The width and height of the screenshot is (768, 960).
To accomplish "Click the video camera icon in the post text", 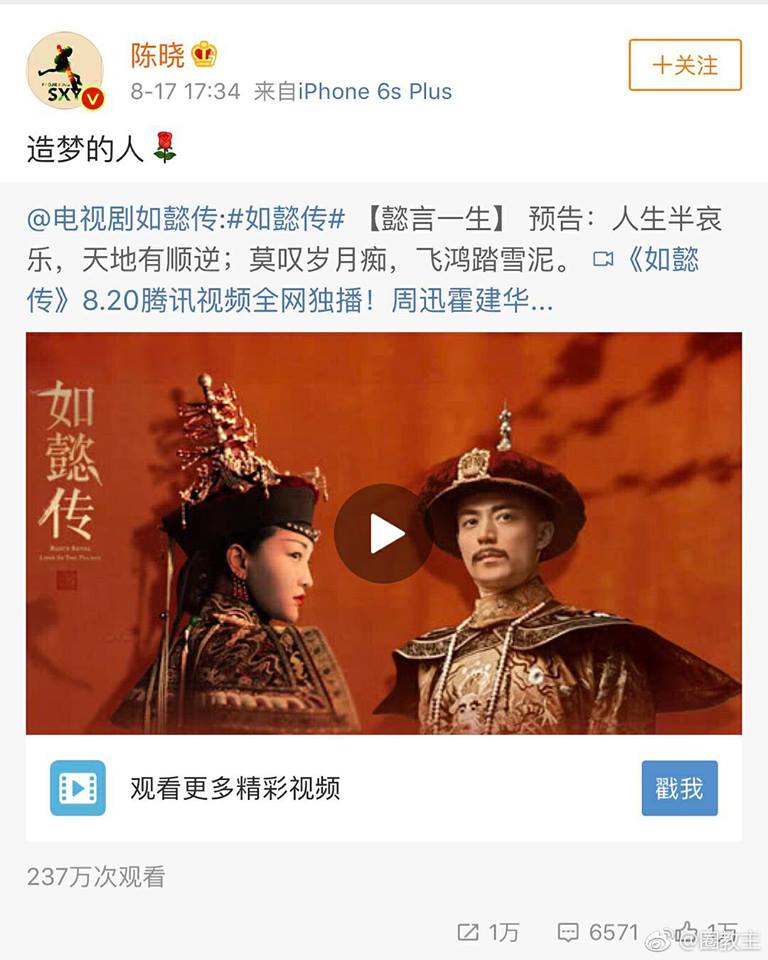I will coord(603,260).
